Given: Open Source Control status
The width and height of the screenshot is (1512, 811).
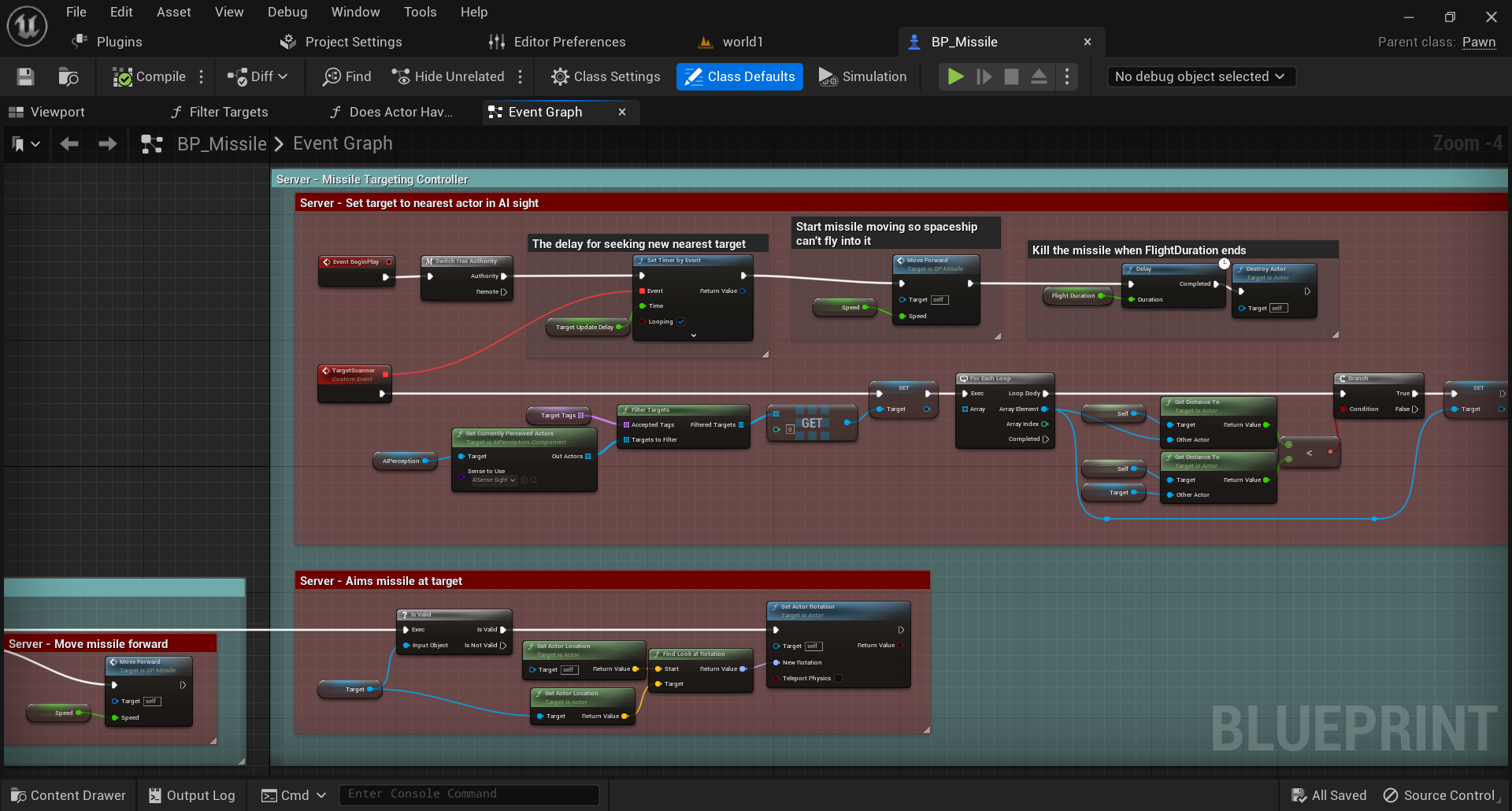Looking at the screenshot, I should pos(1441,795).
